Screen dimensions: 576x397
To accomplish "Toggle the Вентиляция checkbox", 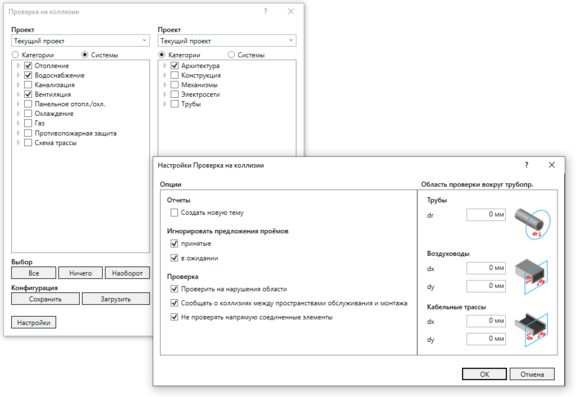I will (x=28, y=94).
